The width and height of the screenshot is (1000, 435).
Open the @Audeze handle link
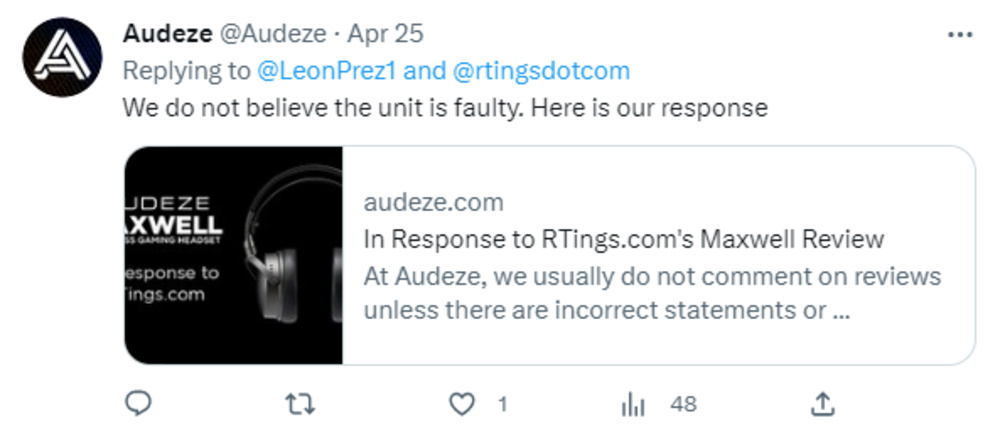click(273, 33)
